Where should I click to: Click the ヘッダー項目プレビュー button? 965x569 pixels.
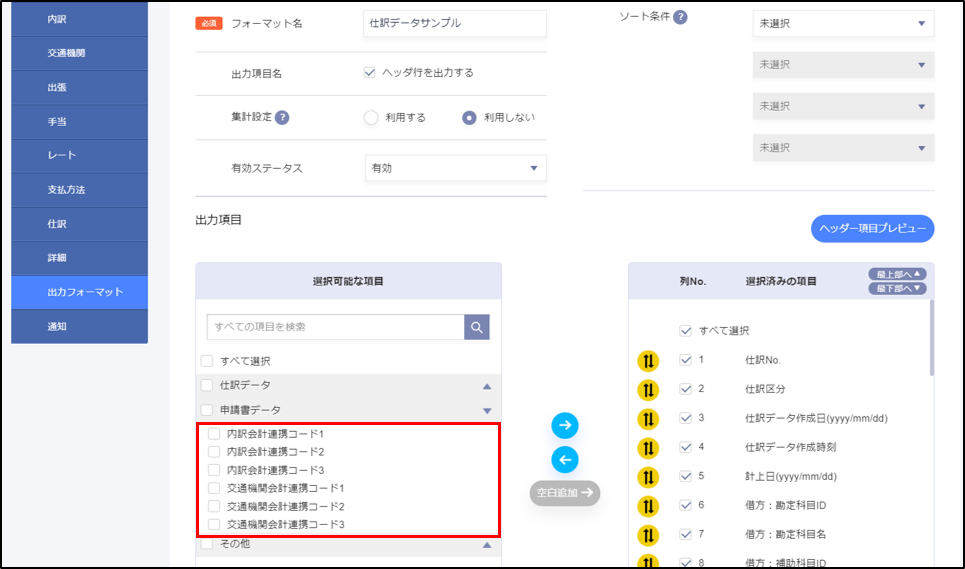[x=871, y=229]
